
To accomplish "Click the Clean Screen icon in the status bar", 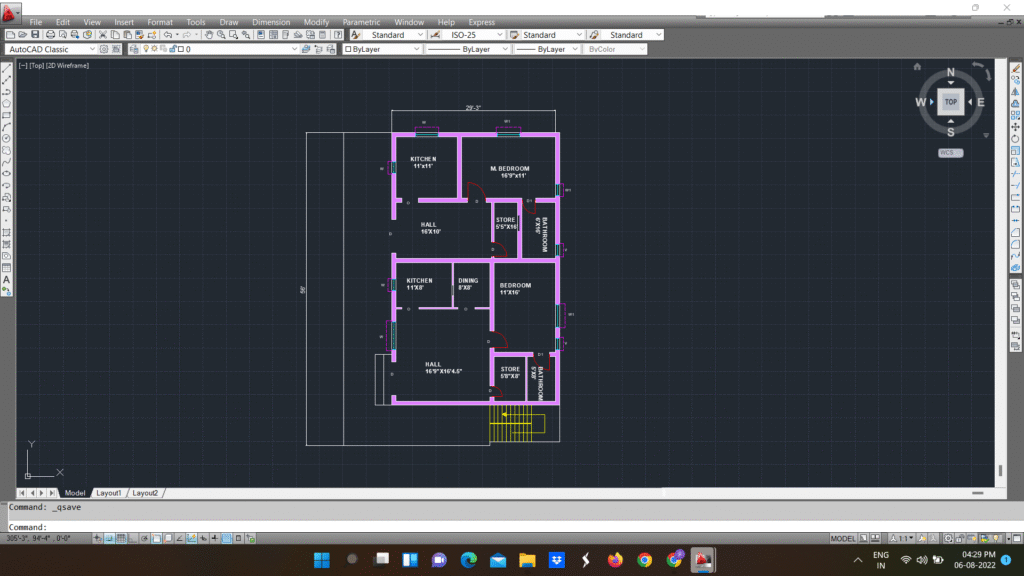I will click(1017, 539).
